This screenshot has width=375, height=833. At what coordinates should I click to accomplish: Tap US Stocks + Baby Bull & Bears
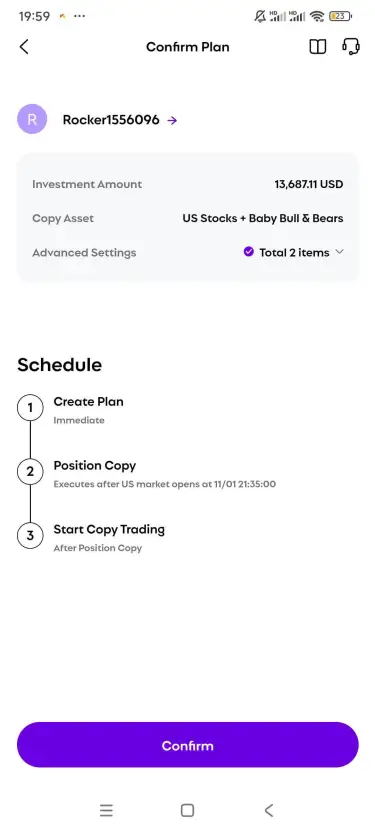coord(263,218)
